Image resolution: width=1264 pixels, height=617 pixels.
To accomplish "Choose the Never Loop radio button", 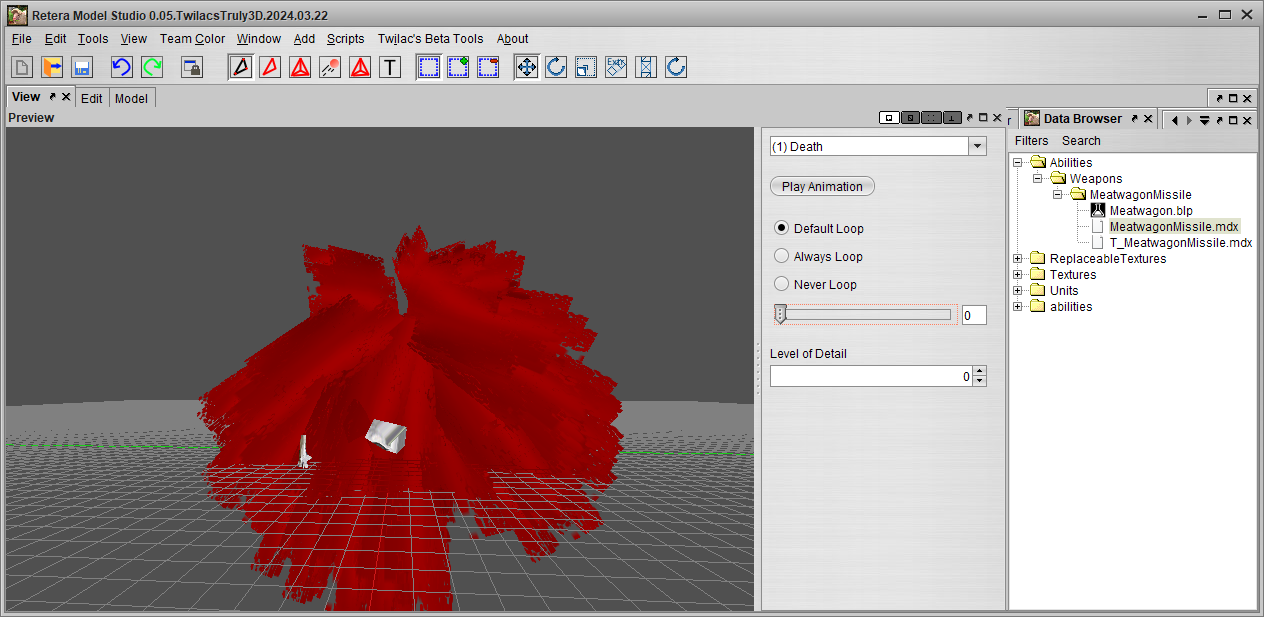I will click(x=782, y=284).
